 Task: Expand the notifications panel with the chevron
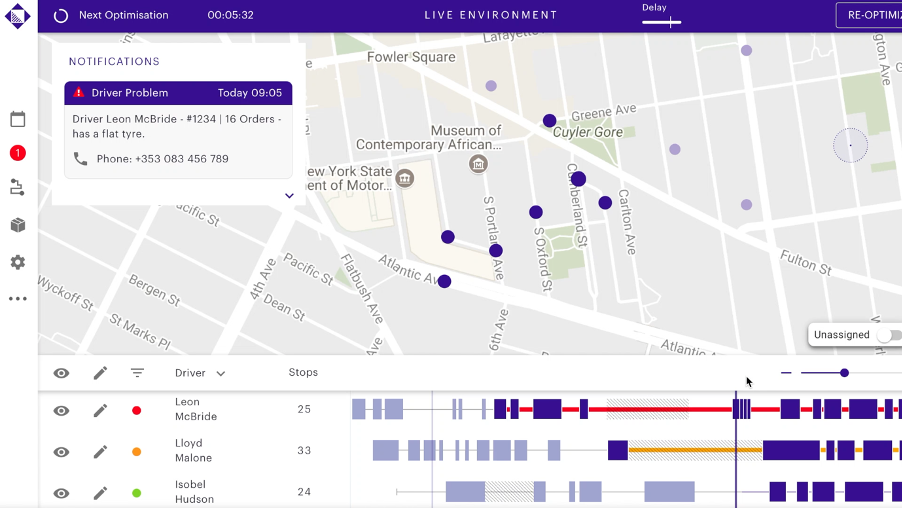(289, 196)
